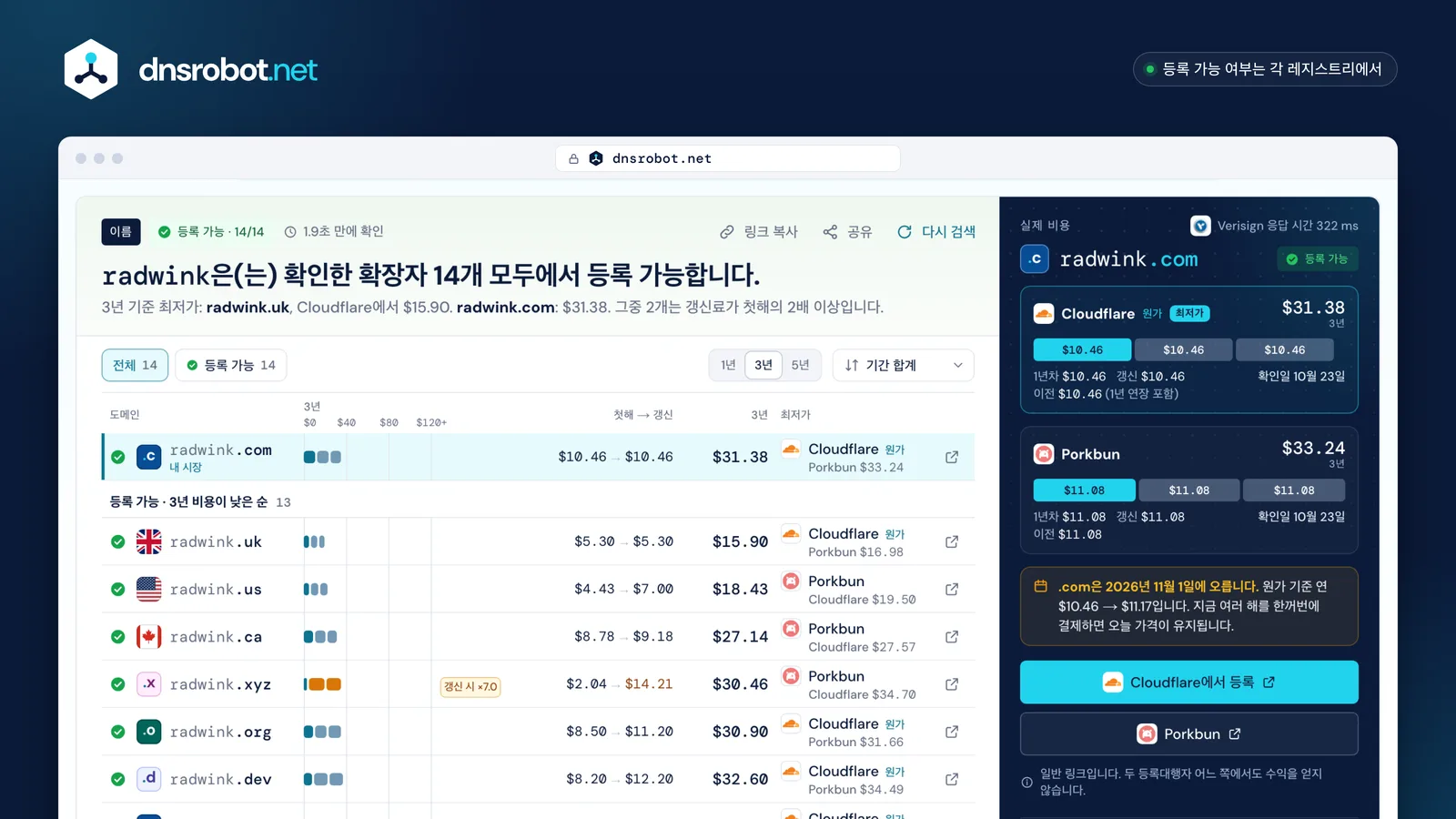This screenshot has width=1456, height=819.
Task: Click the UK flag icon beside radwink.uk
Action: click(149, 541)
